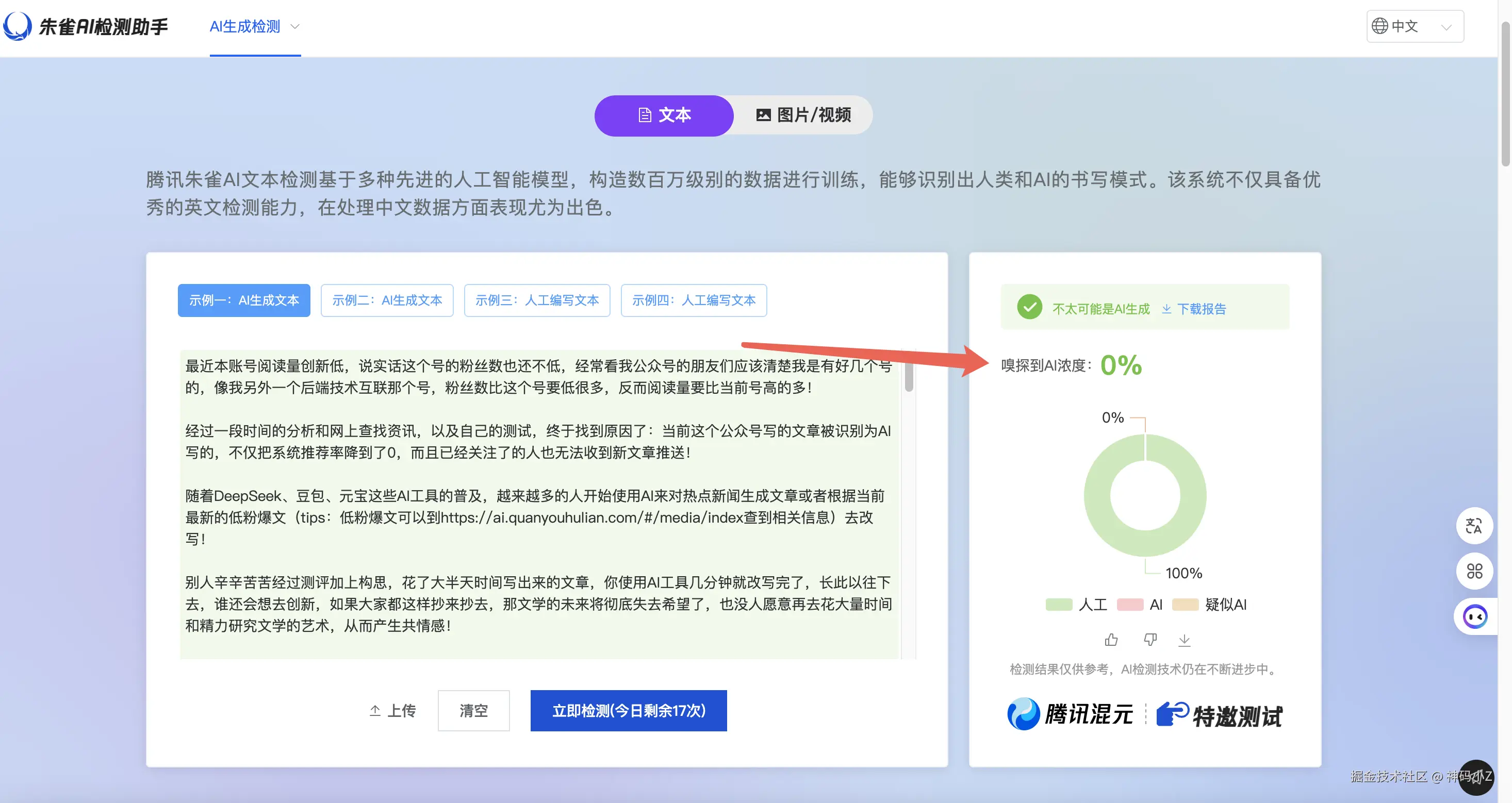Click the pink AI legend swatch
The height and width of the screenshot is (803, 1512).
click(1130, 605)
